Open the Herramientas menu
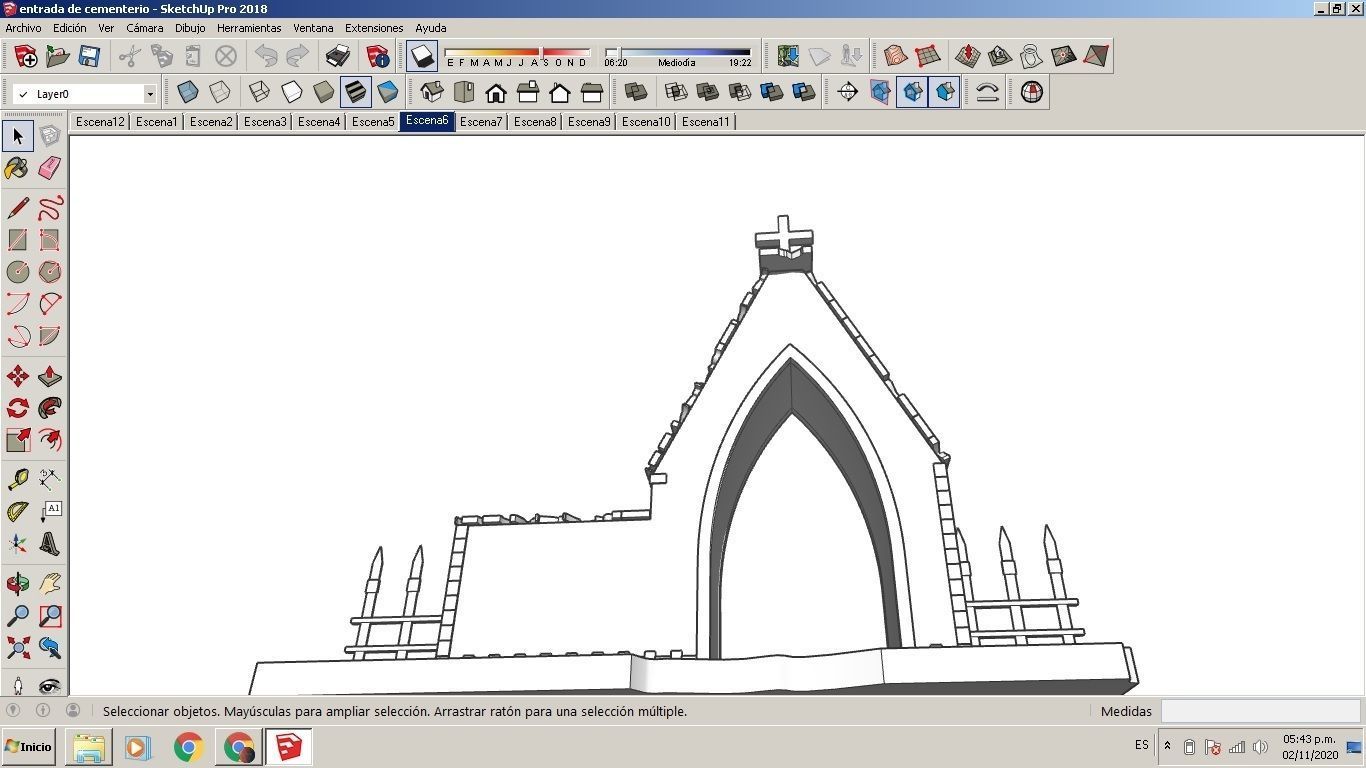The image size is (1366, 768). point(249,28)
